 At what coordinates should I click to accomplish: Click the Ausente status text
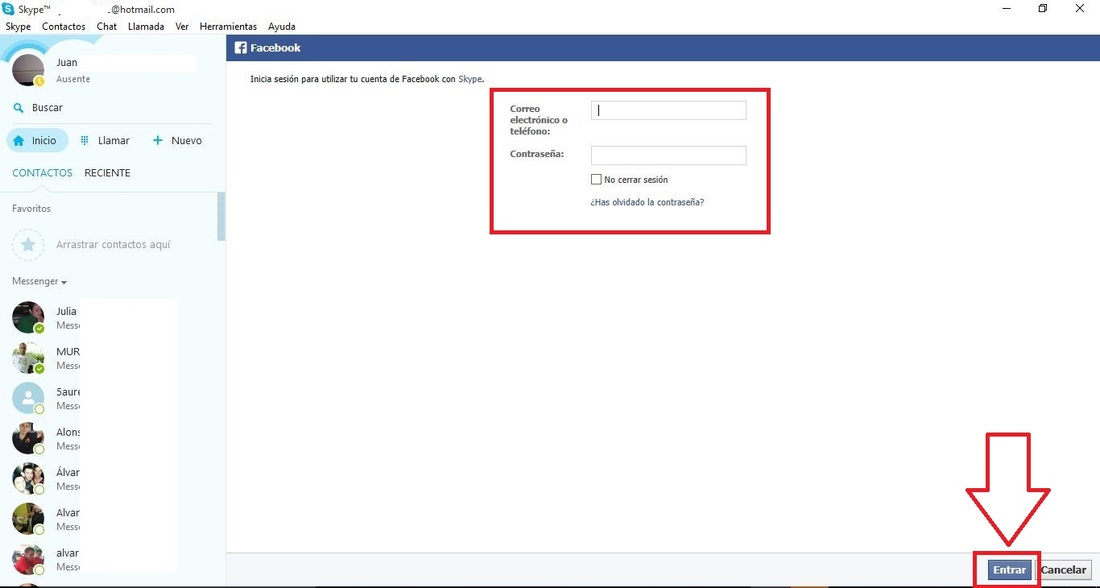pyautogui.click(x=73, y=79)
